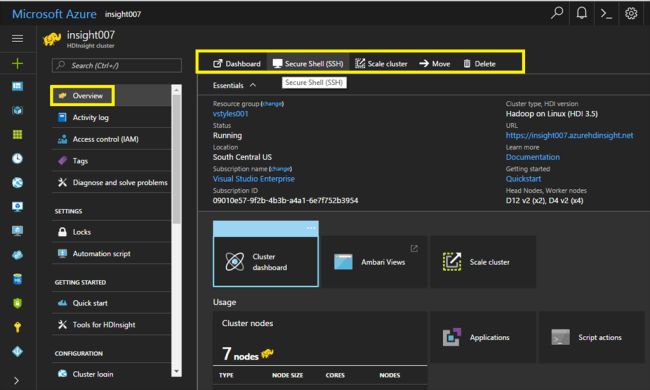Open resource group vstyles001 link
This screenshot has width=650, height=390.
point(230,114)
